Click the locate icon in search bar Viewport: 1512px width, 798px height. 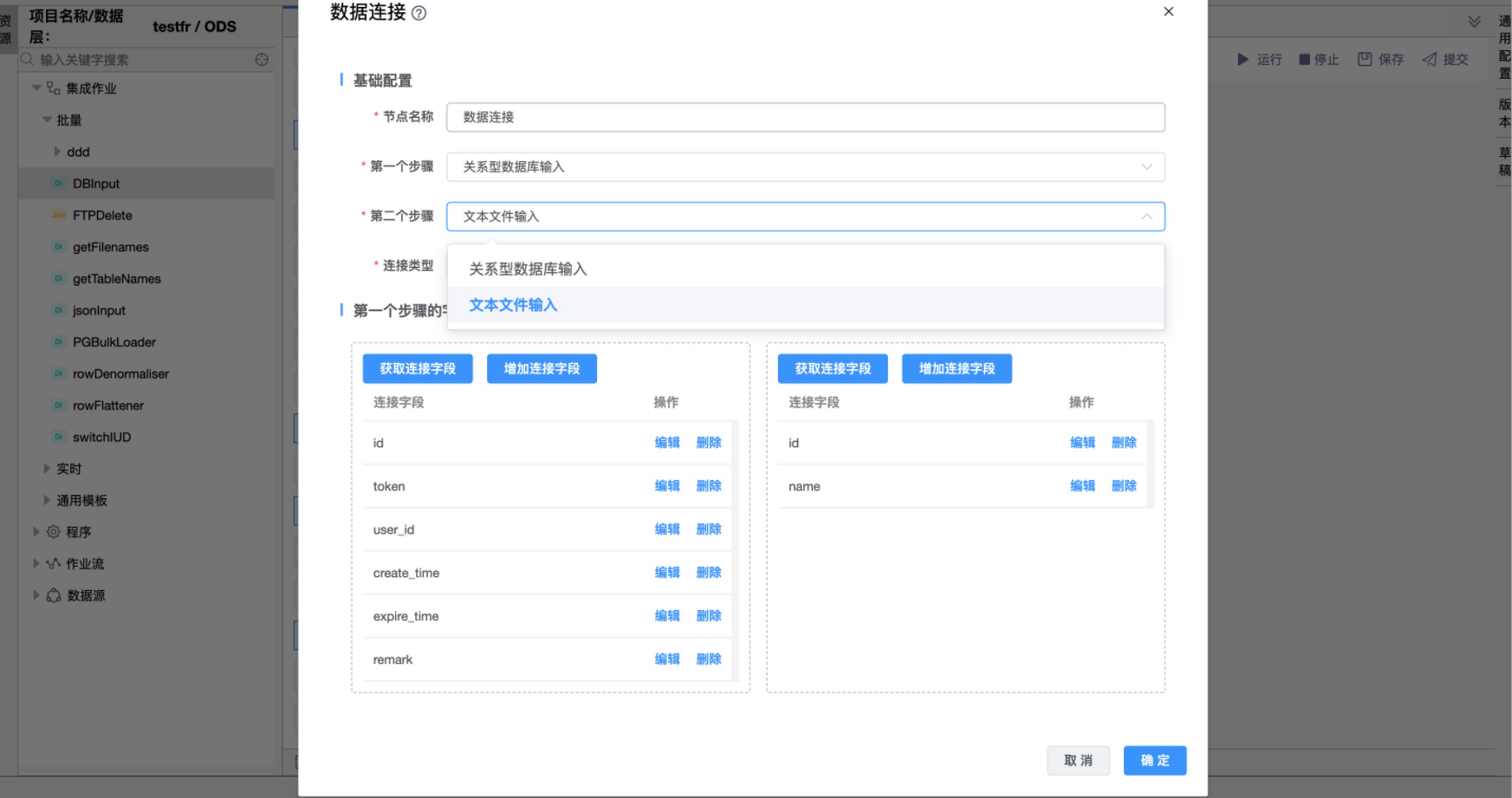(262, 60)
